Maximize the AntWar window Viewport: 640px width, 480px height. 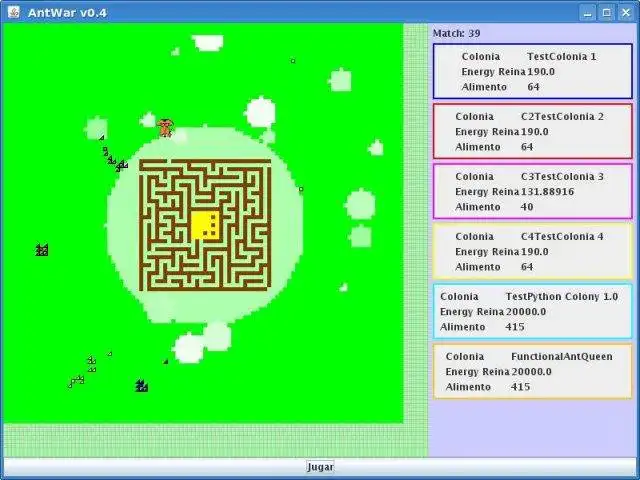(607, 13)
